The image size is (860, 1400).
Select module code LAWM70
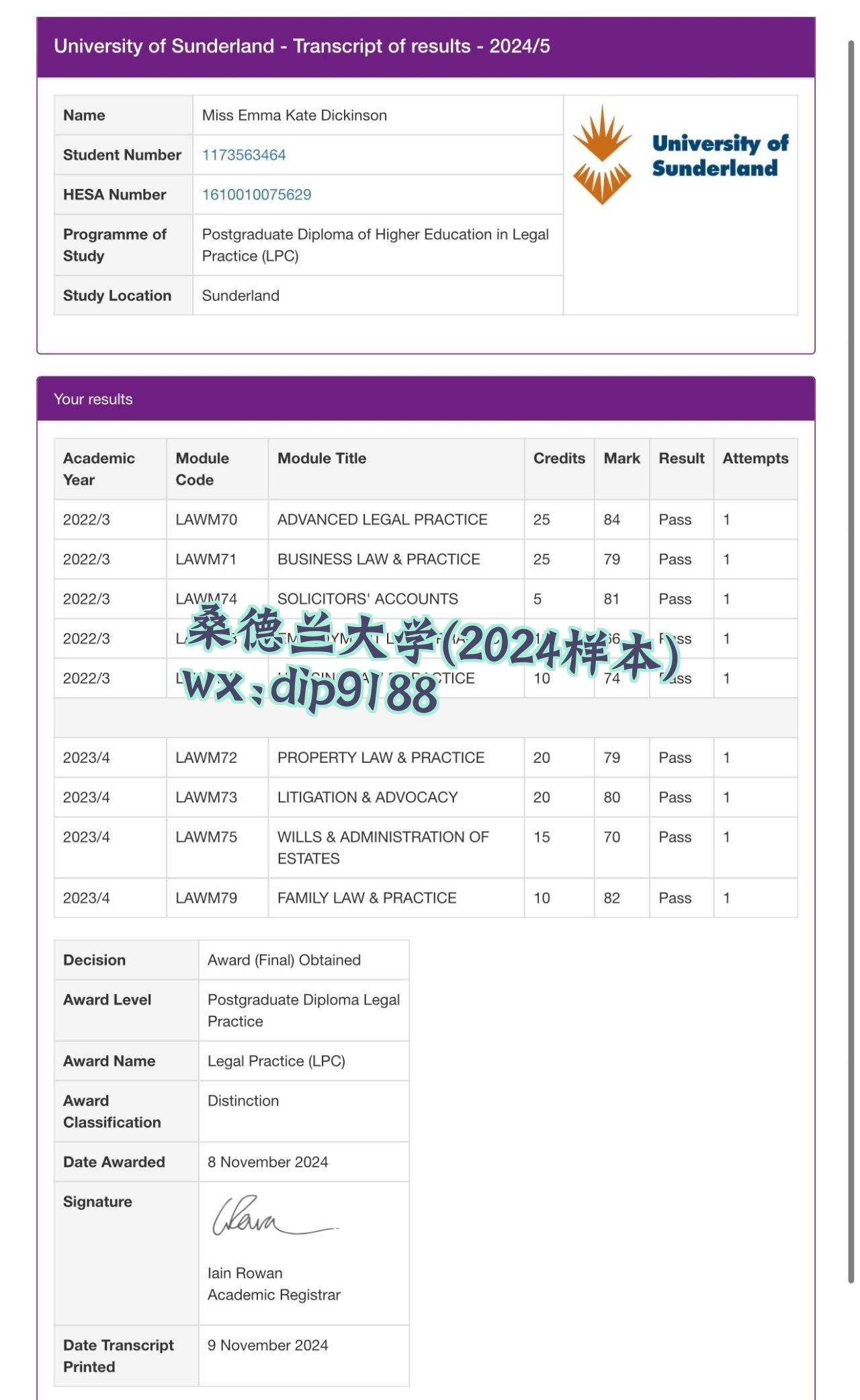point(206,520)
